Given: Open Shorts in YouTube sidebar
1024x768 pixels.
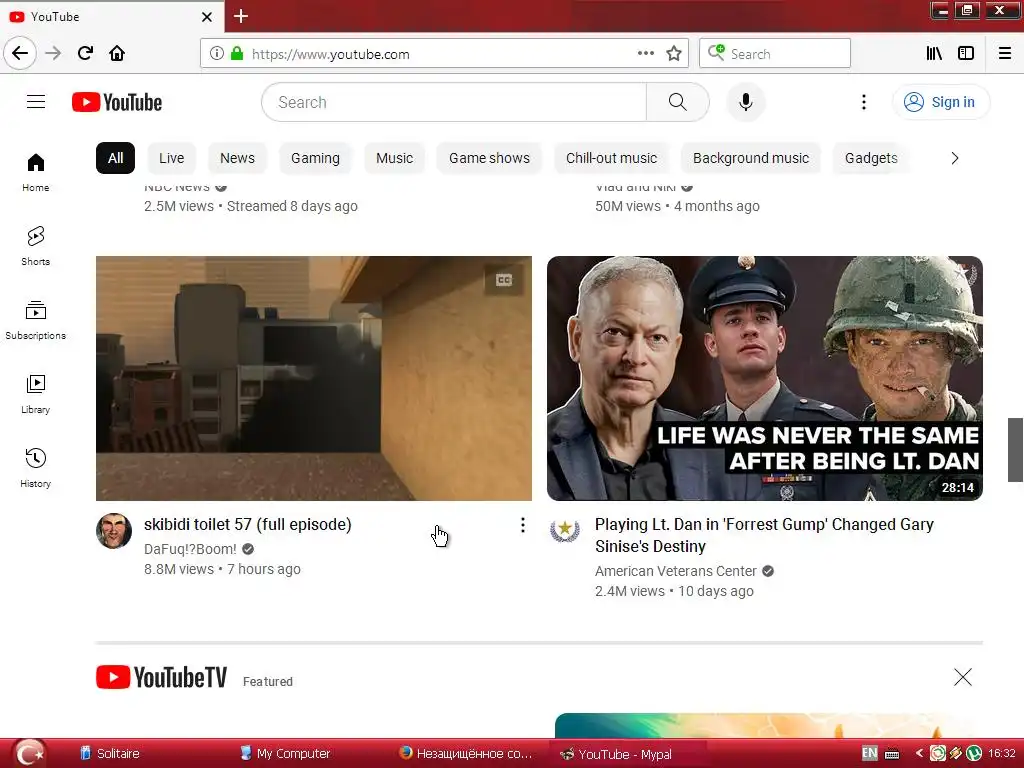Looking at the screenshot, I should (x=36, y=246).
